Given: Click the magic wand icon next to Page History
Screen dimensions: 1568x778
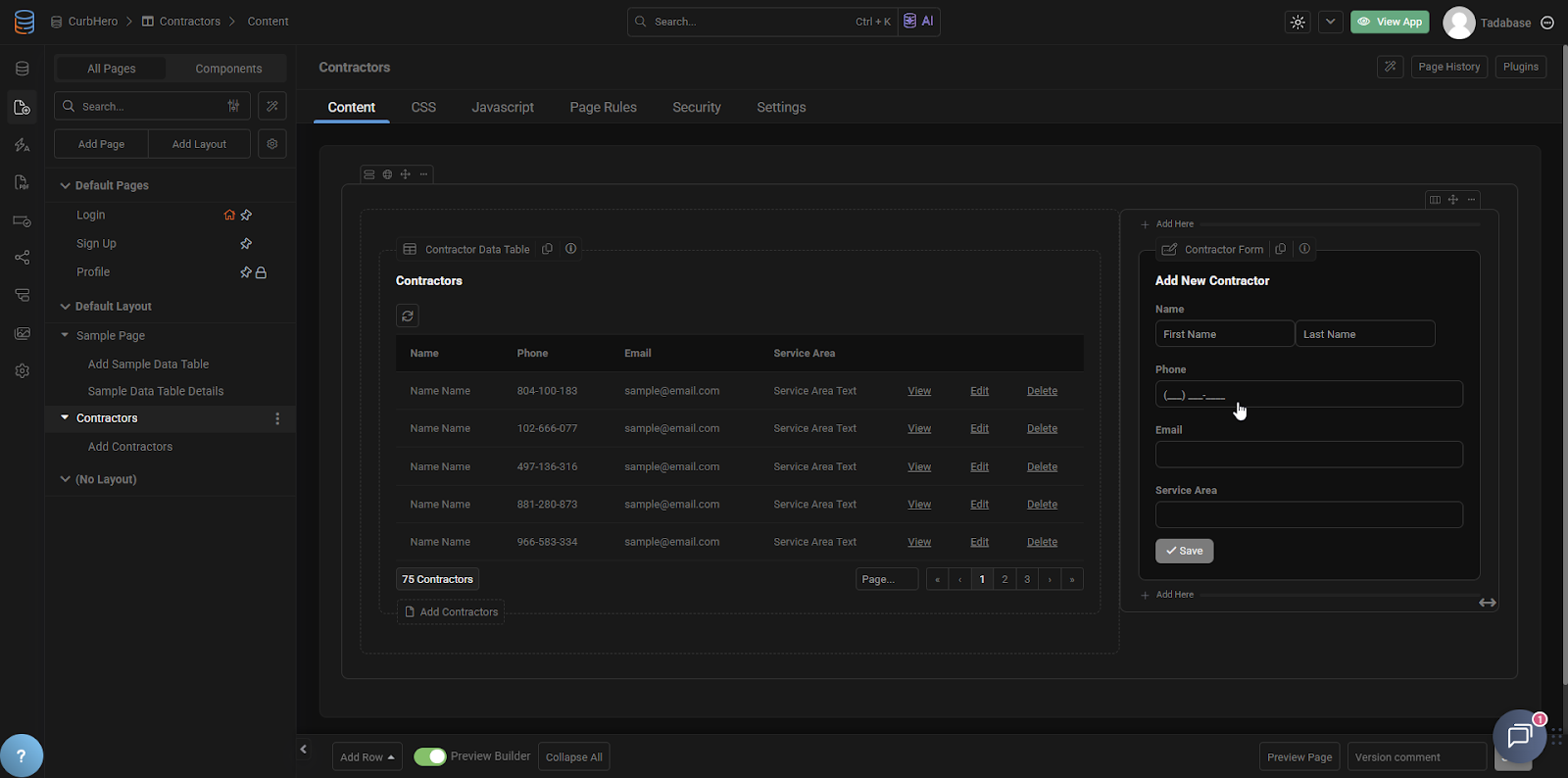Looking at the screenshot, I should coord(1390,67).
